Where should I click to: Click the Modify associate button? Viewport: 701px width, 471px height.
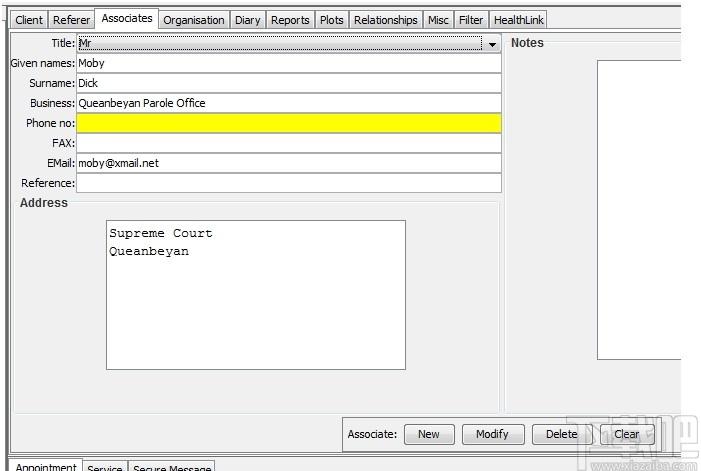point(493,434)
